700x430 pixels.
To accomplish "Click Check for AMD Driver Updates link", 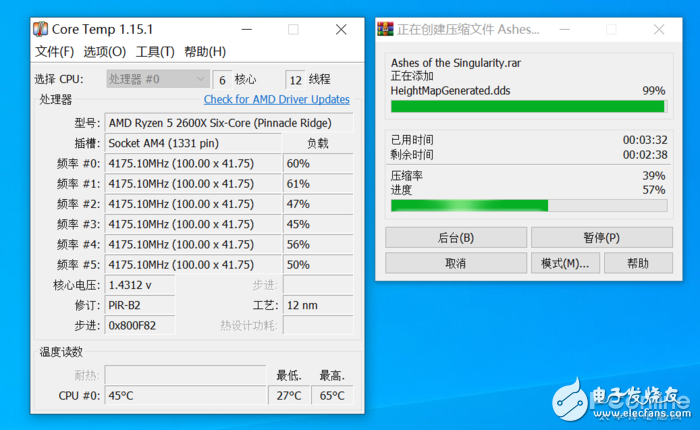I will point(276,99).
